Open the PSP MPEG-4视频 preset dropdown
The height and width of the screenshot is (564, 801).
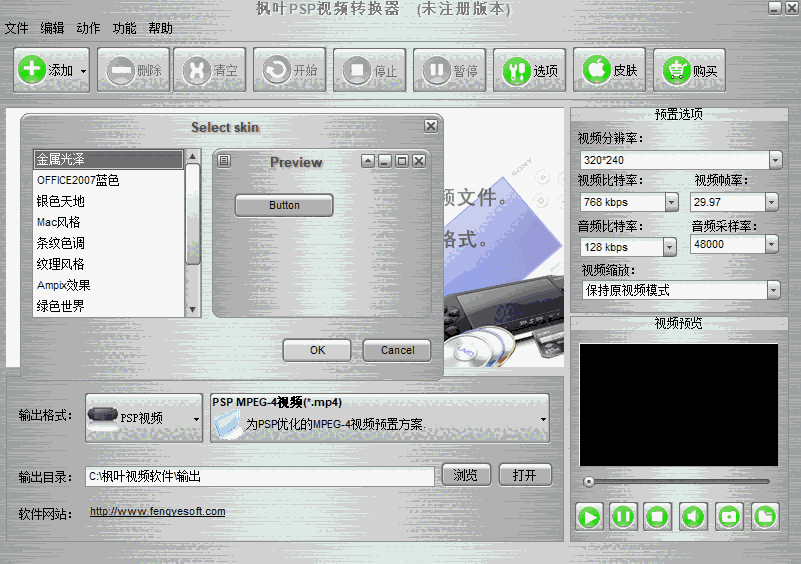point(380,418)
